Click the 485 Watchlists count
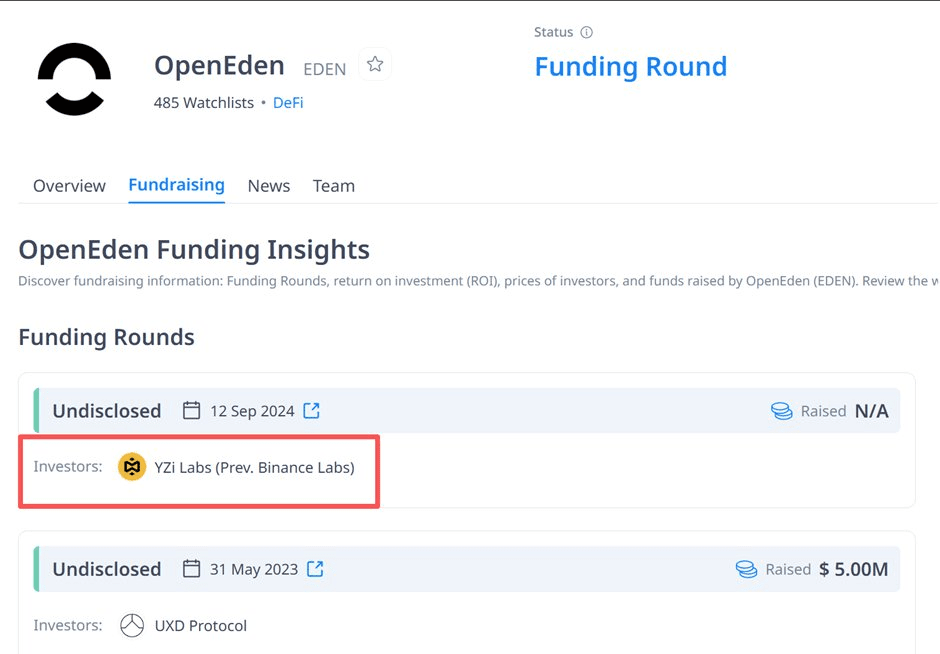Image resolution: width=940 pixels, height=654 pixels. click(x=204, y=102)
